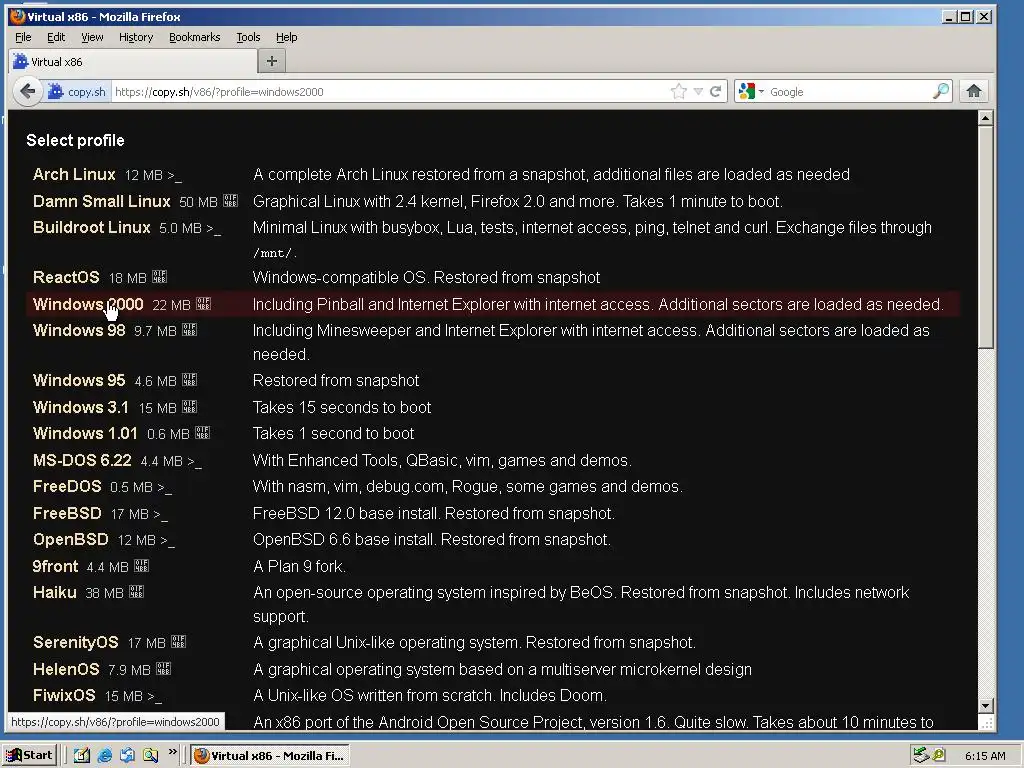
Task: Reload the page with the refresh icon
Action: 716,91
